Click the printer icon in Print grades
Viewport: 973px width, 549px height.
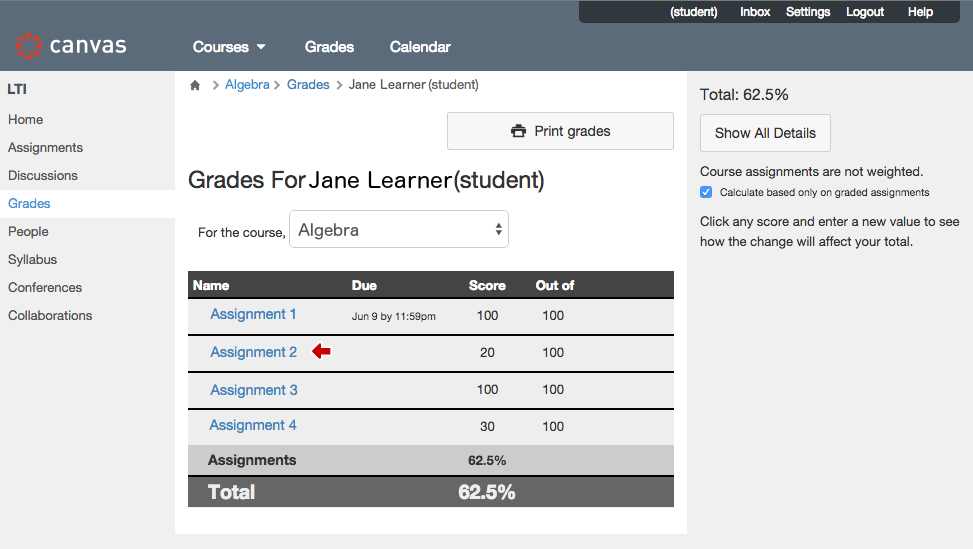click(x=518, y=131)
